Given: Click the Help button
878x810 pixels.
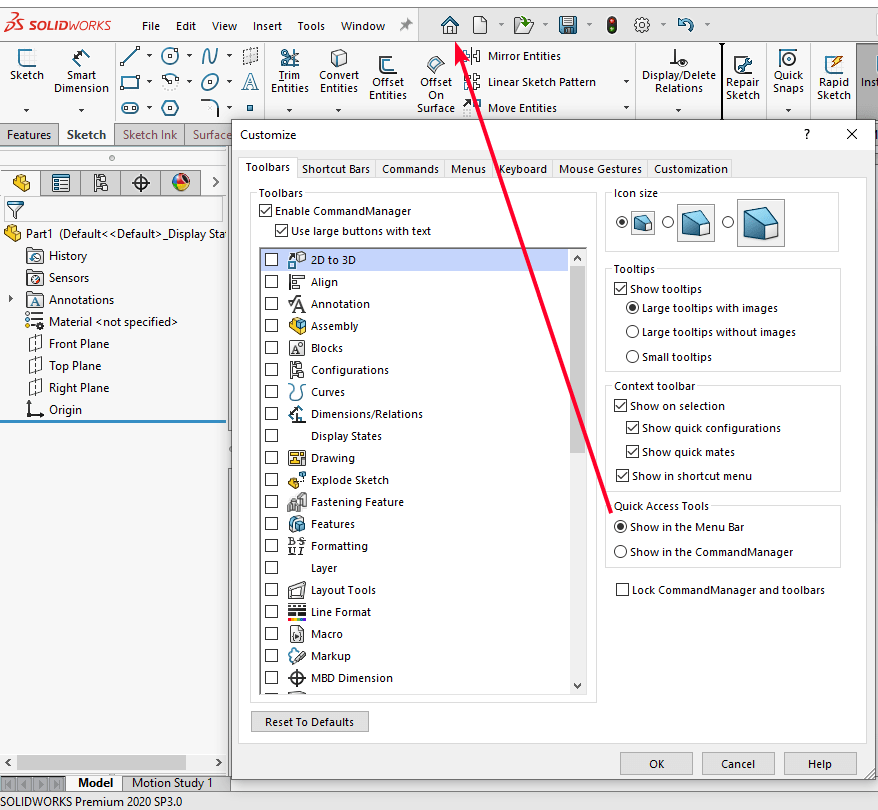Looking at the screenshot, I should tap(819, 763).
